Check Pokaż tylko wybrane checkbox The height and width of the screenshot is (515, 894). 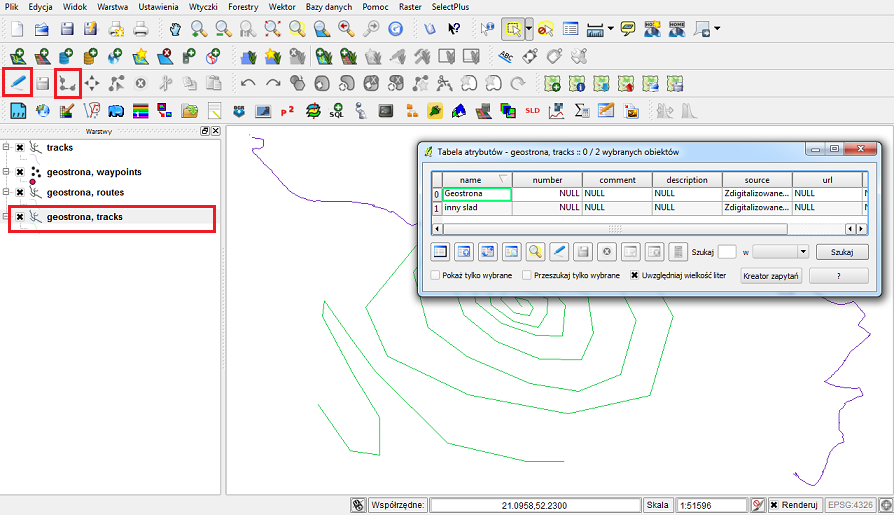tap(436, 275)
